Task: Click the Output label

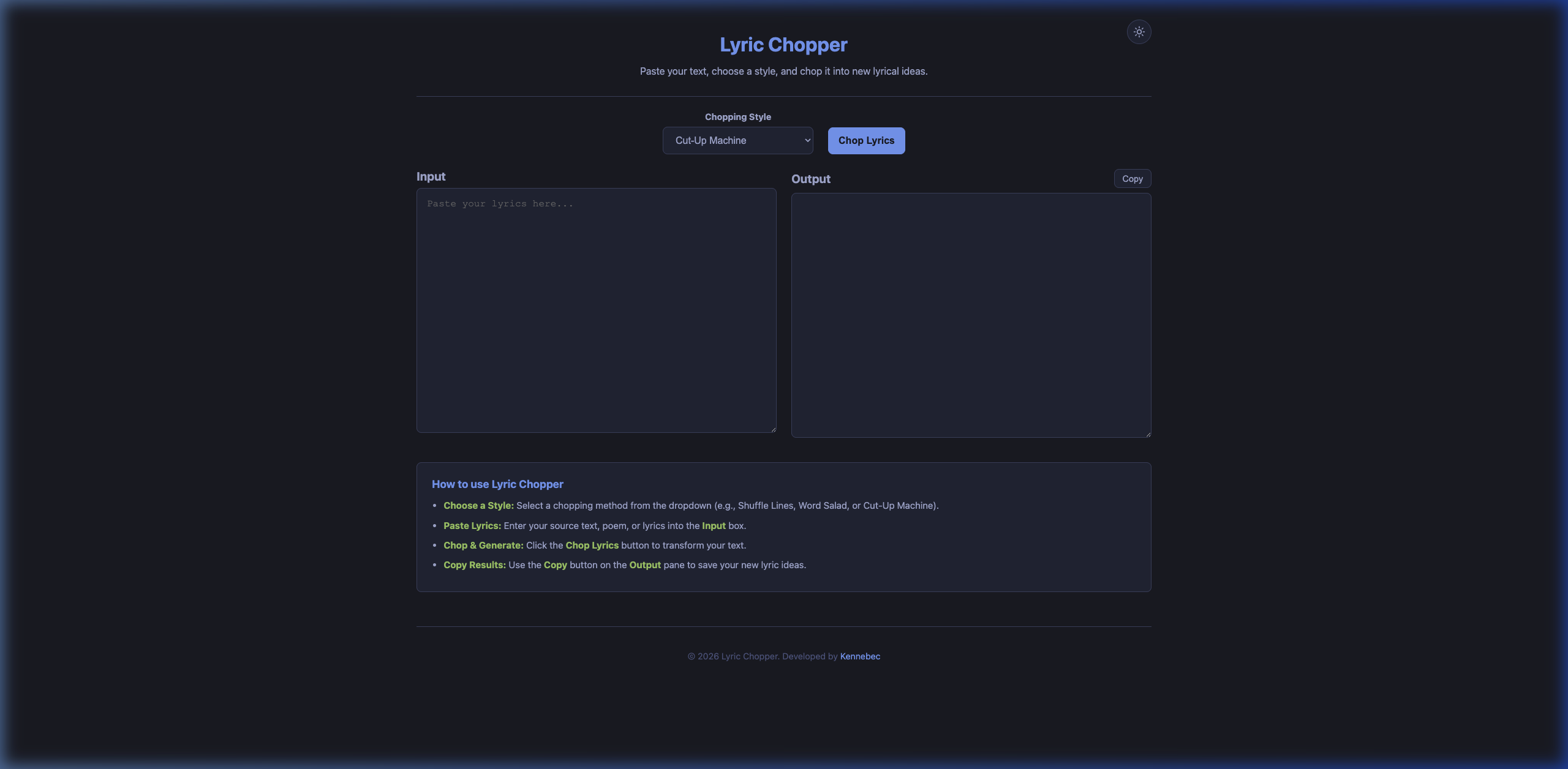Action: pyautogui.click(x=811, y=179)
